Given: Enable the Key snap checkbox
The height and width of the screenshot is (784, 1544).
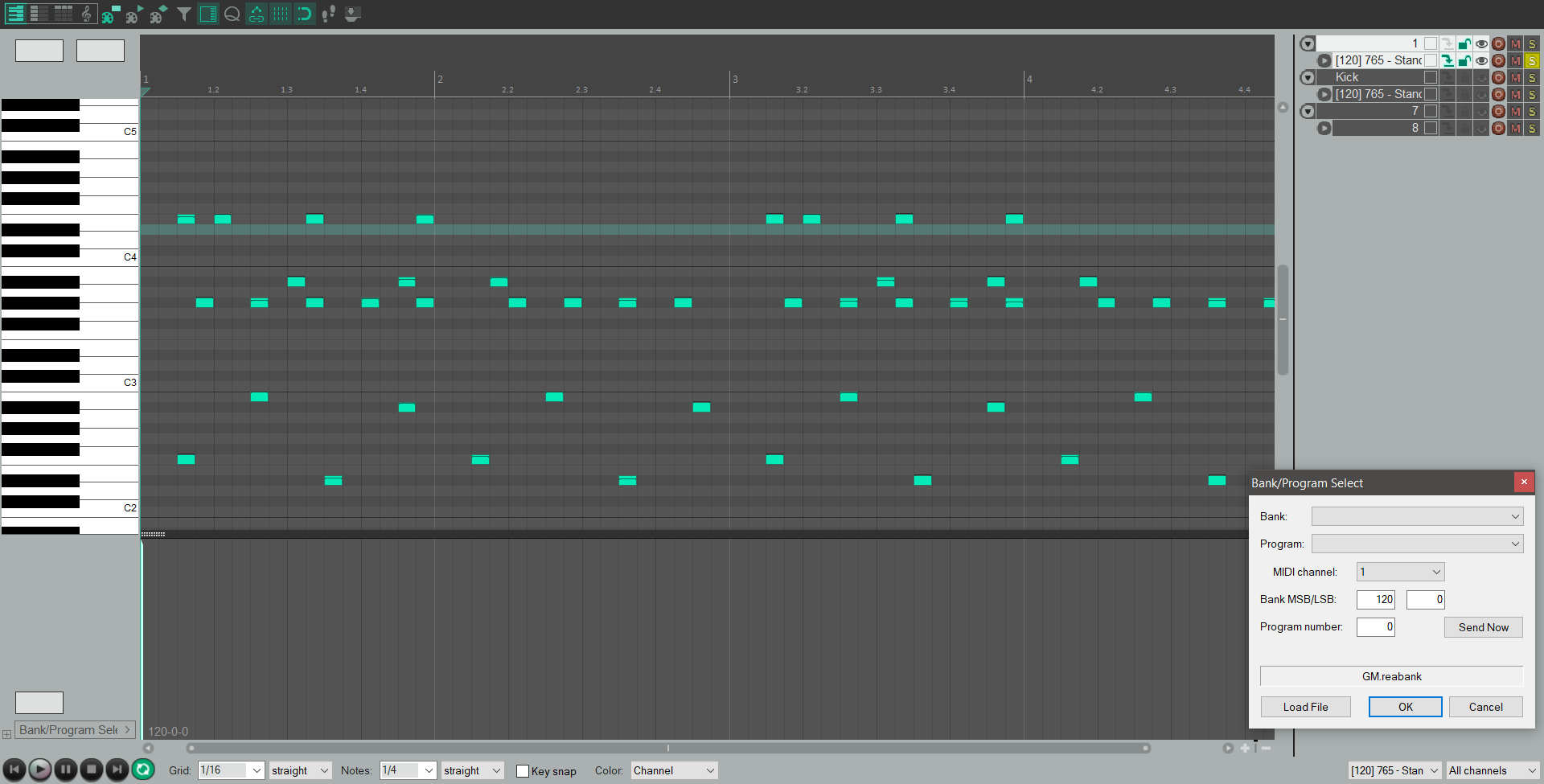Looking at the screenshot, I should click(x=523, y=771).
